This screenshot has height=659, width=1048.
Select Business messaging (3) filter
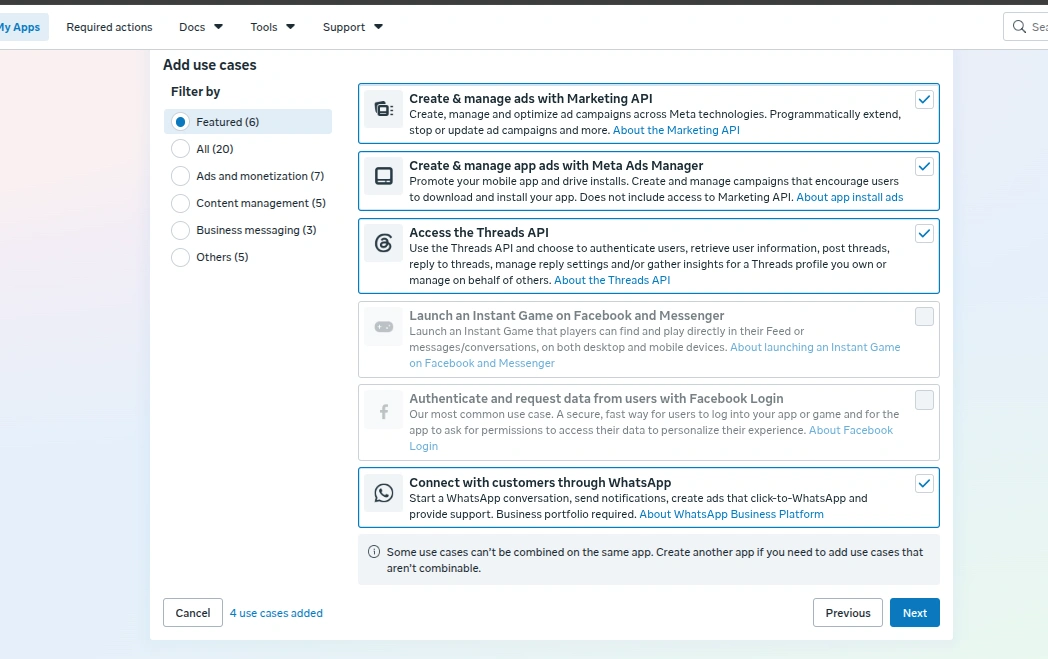(180, 230)
